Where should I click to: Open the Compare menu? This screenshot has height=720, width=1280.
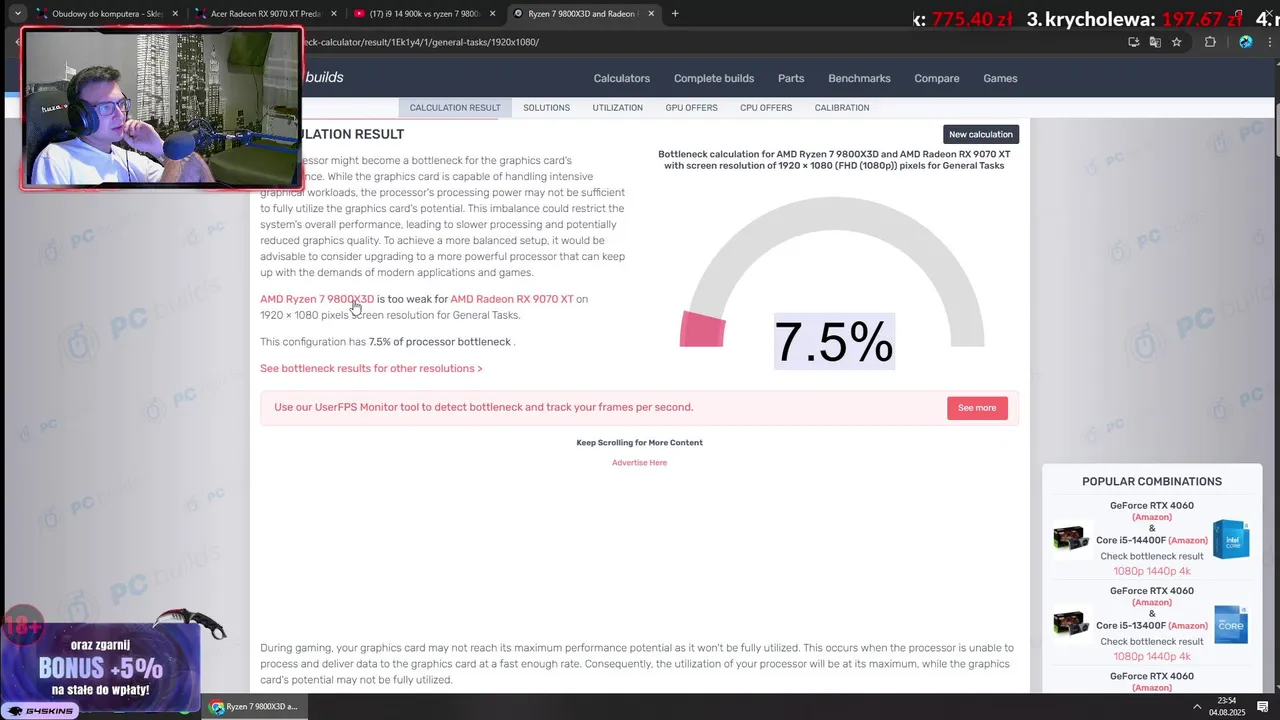click(937, 78)
